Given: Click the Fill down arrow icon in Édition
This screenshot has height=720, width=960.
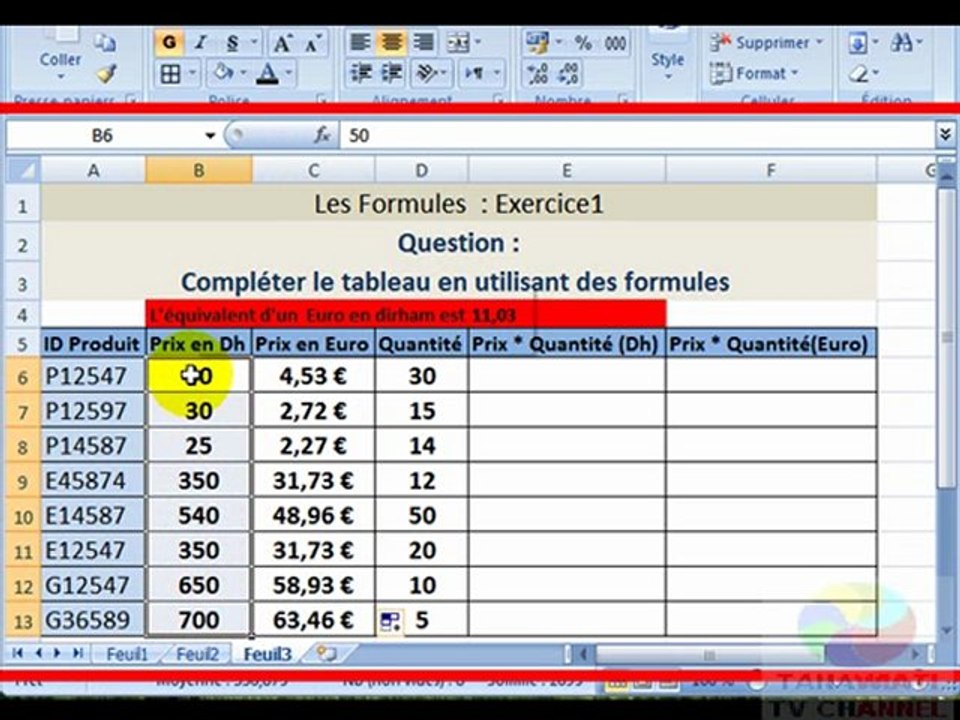Looking at the screenshot, I should [x=858, y=43].
